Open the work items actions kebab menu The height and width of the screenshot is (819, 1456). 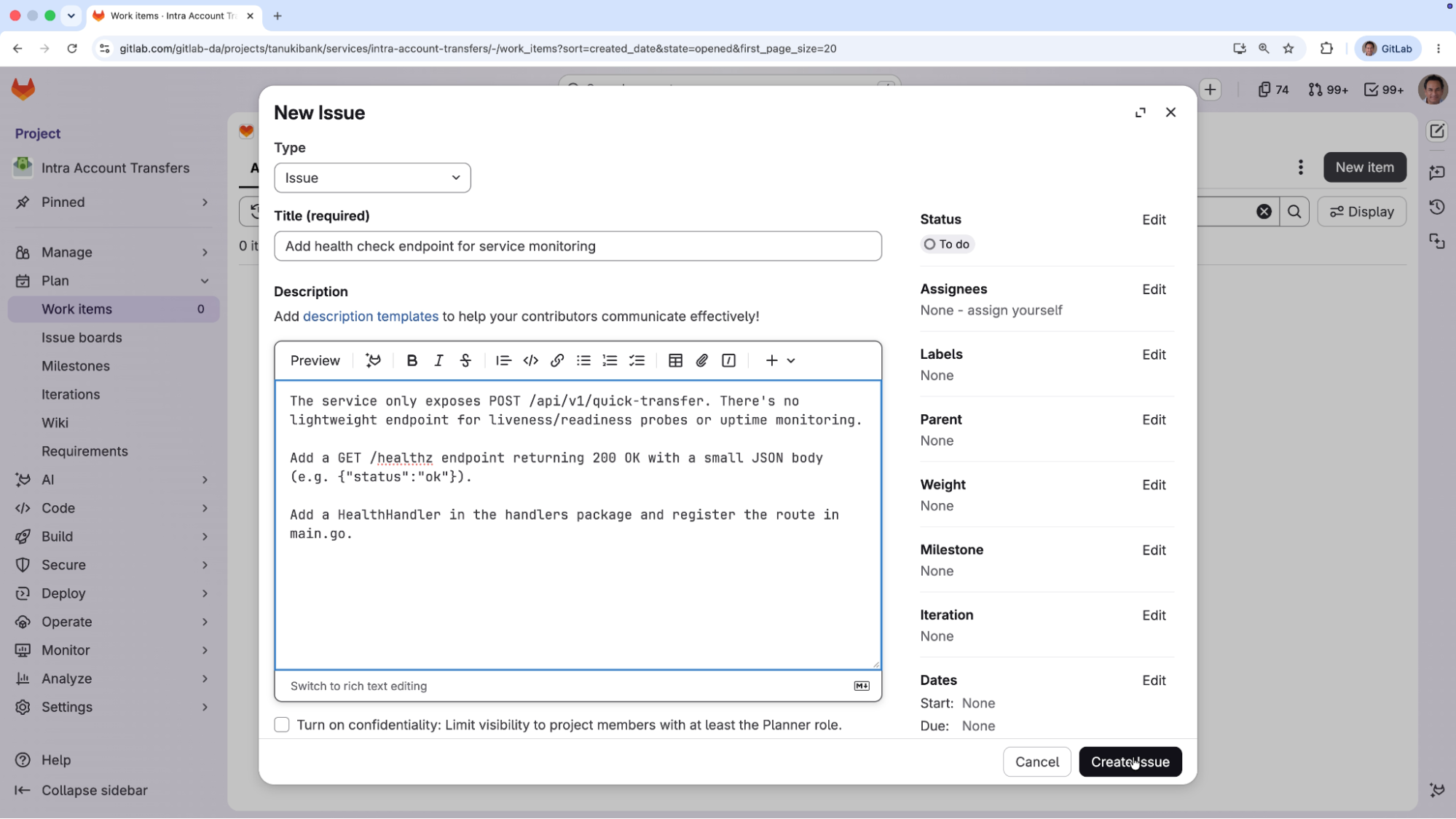1301,167
